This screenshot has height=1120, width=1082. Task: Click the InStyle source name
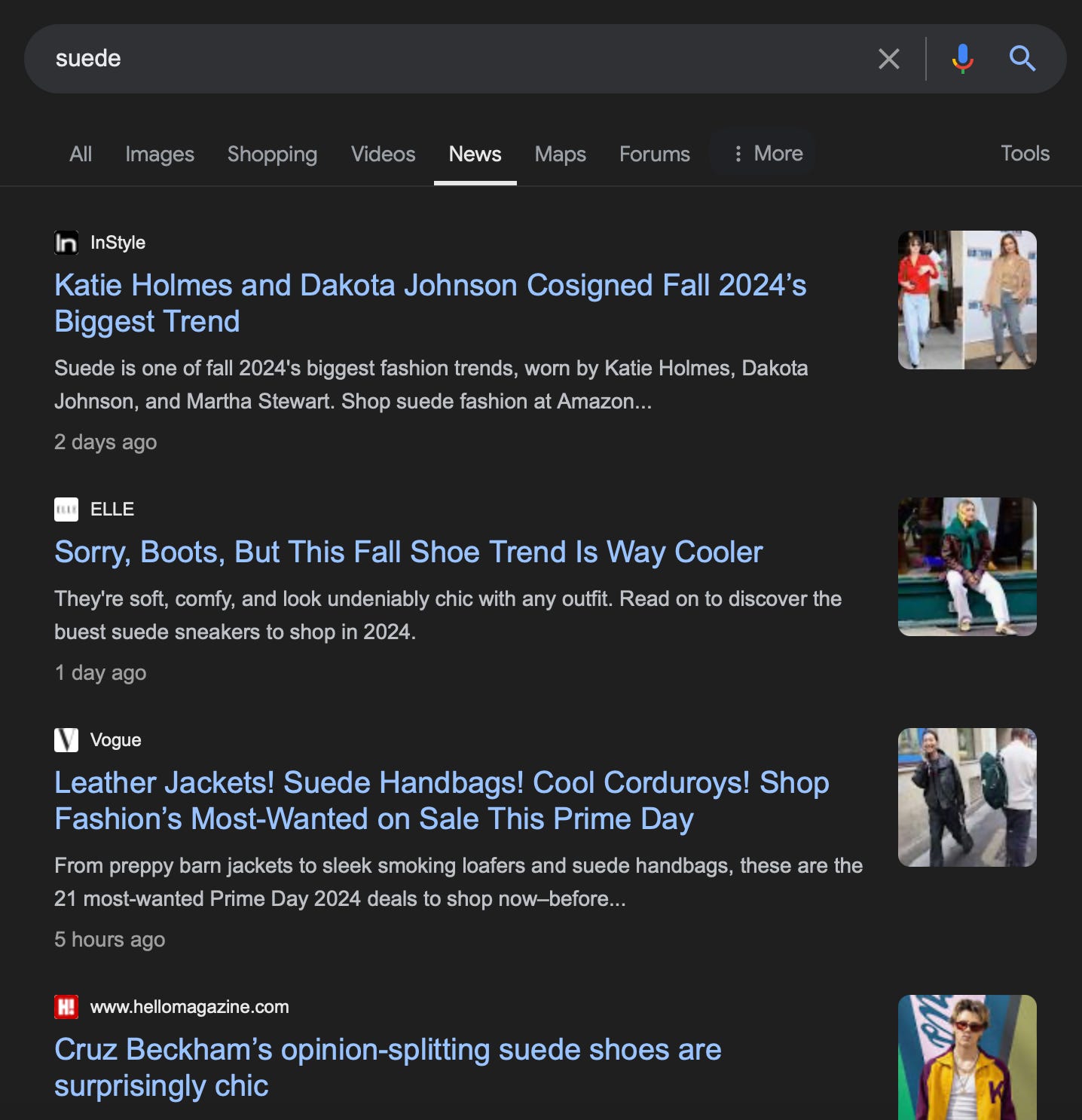point(118,243)
